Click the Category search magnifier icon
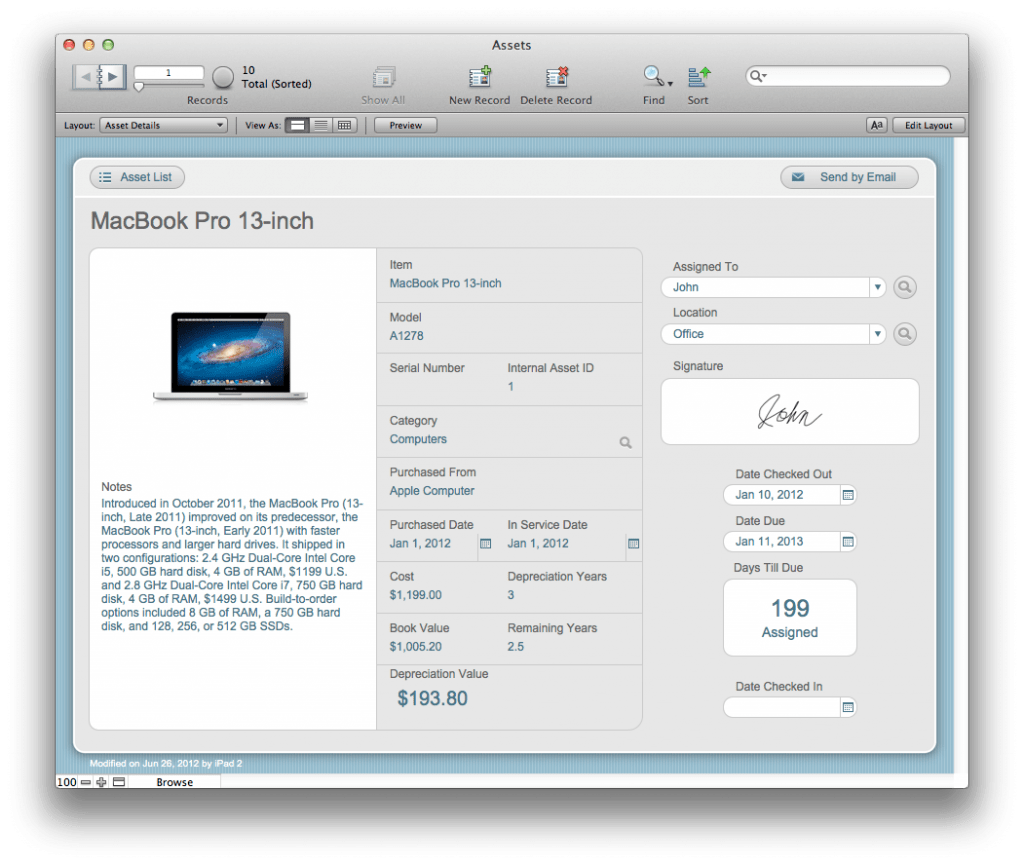 626,443
